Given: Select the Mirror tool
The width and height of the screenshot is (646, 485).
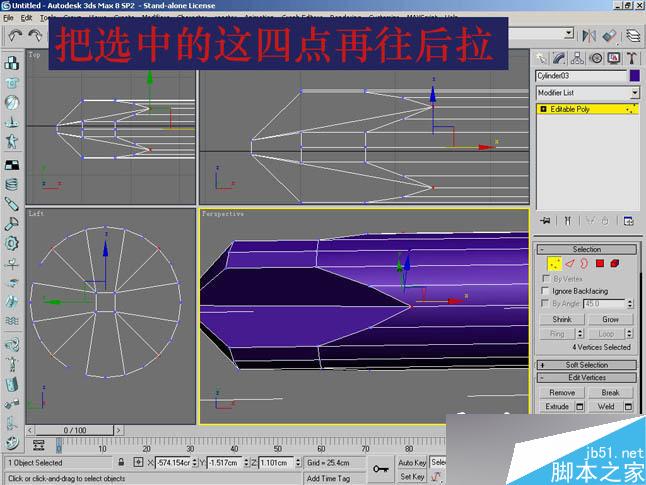Looking at the screenshot, I should coord(589,36).
